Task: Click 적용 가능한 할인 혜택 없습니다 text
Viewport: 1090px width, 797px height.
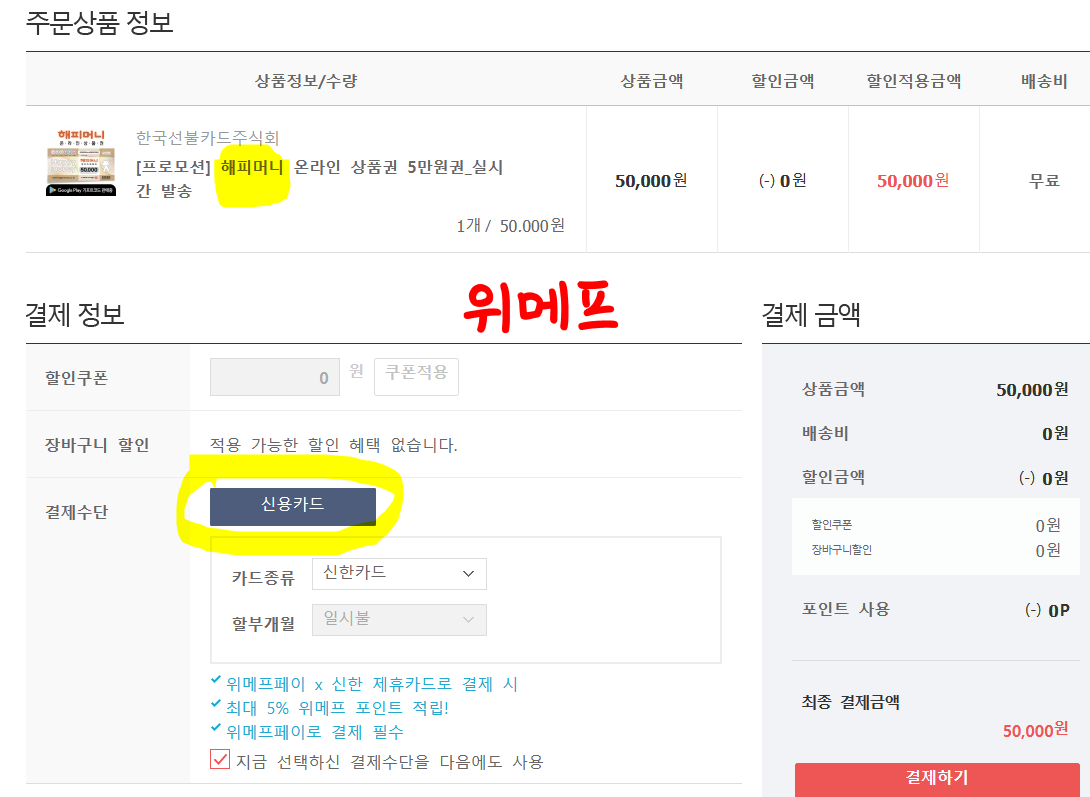Action: pyautogui.click(x=334, y=445)
